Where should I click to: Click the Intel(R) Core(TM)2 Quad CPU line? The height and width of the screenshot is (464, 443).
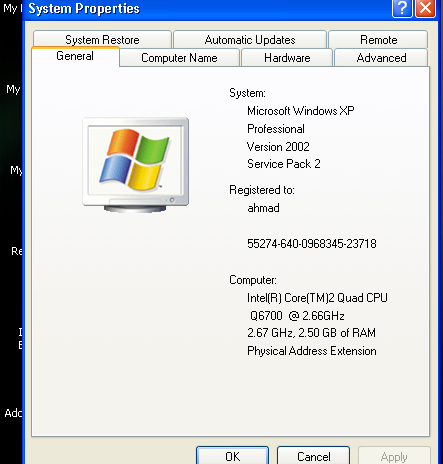pyautogui.click(x=317, y=298)
